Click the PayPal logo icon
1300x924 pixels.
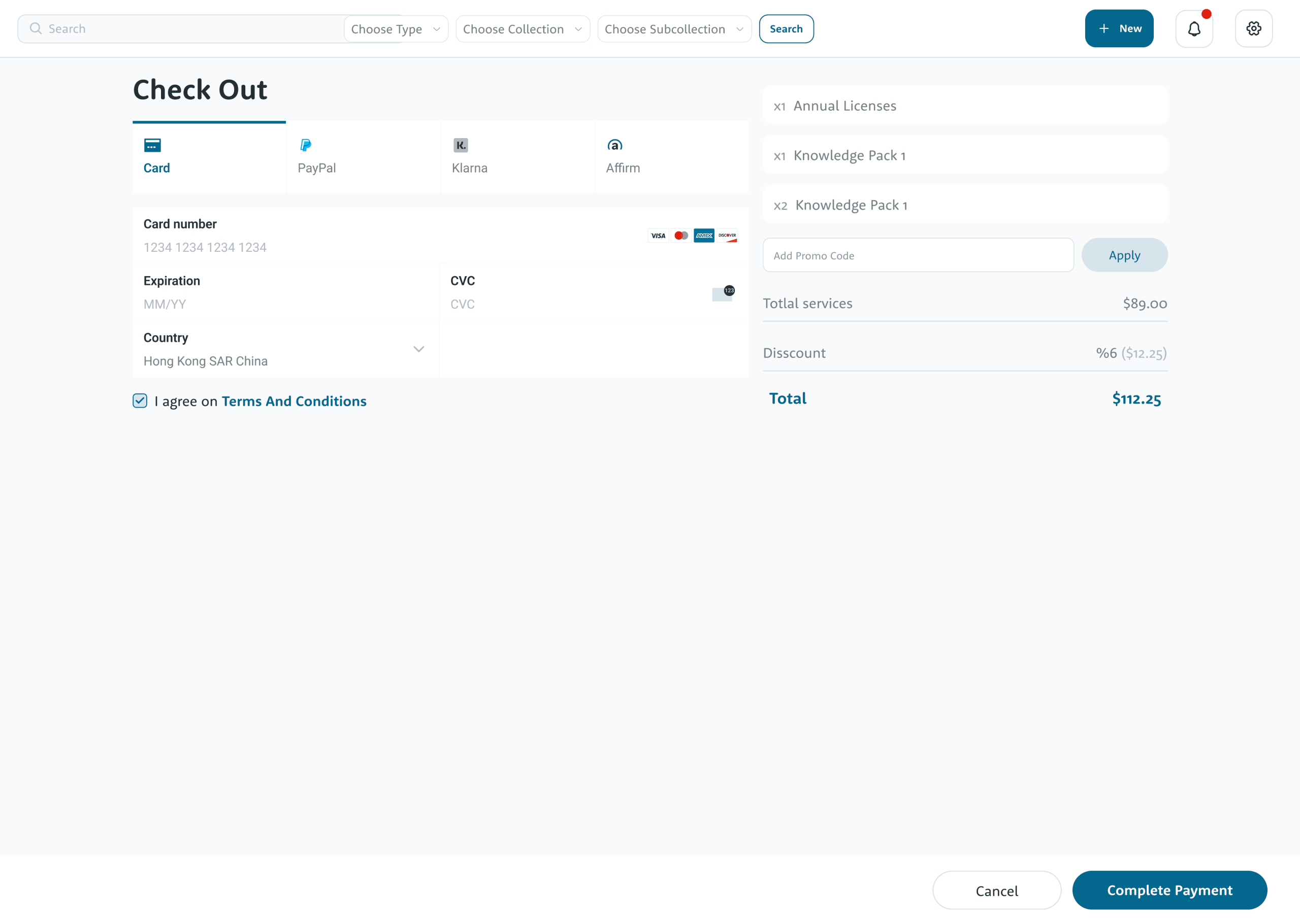pyautogui.click(x=306, y=145)
